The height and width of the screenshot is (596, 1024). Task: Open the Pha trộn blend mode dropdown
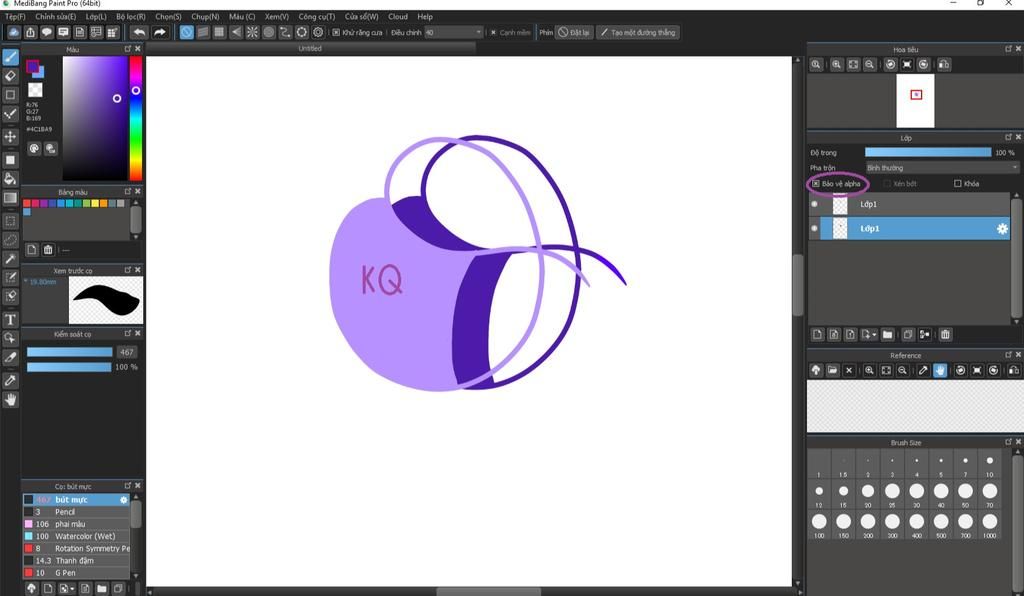(942, 168)
